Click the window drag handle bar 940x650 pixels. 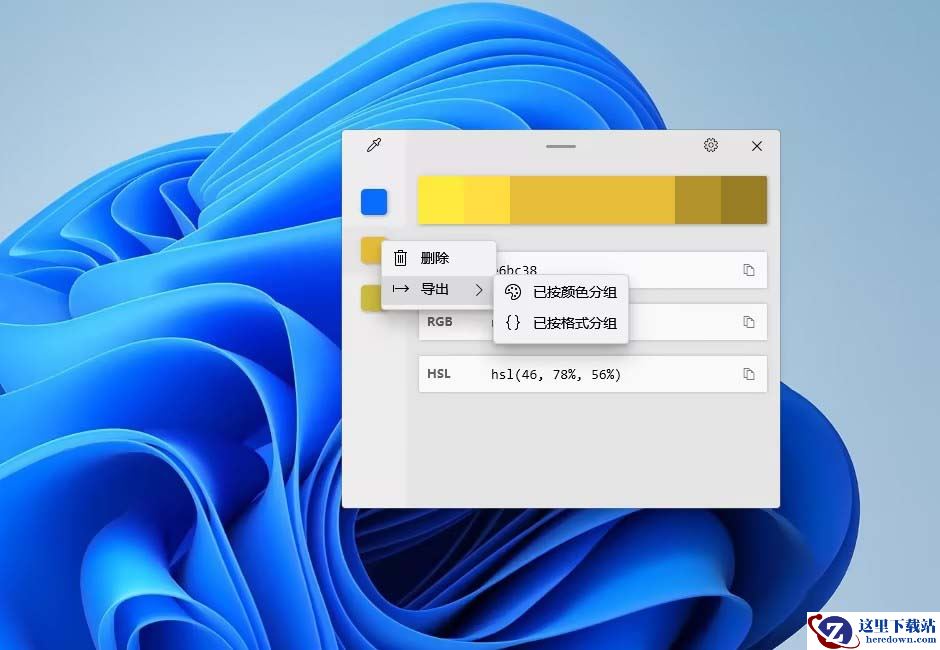pos(561,146)
